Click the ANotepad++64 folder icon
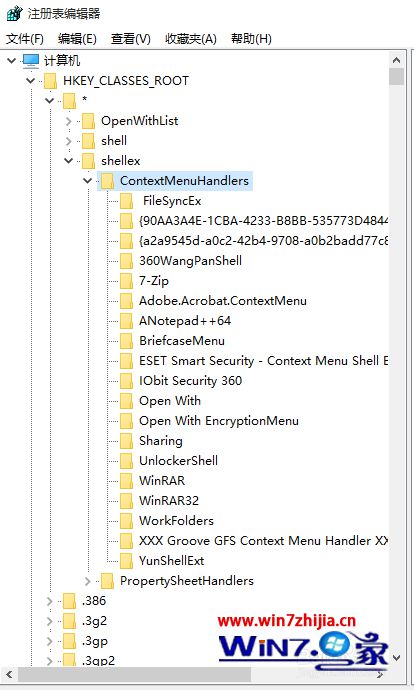414x690 pixels. point(127,321)
